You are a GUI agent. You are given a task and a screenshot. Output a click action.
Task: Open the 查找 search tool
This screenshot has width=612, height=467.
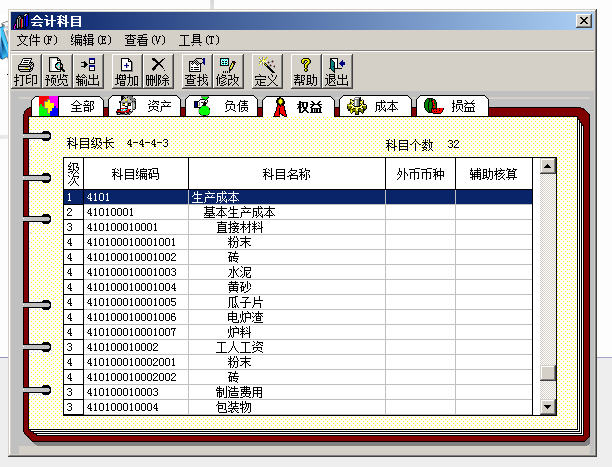tap(197, 71)
